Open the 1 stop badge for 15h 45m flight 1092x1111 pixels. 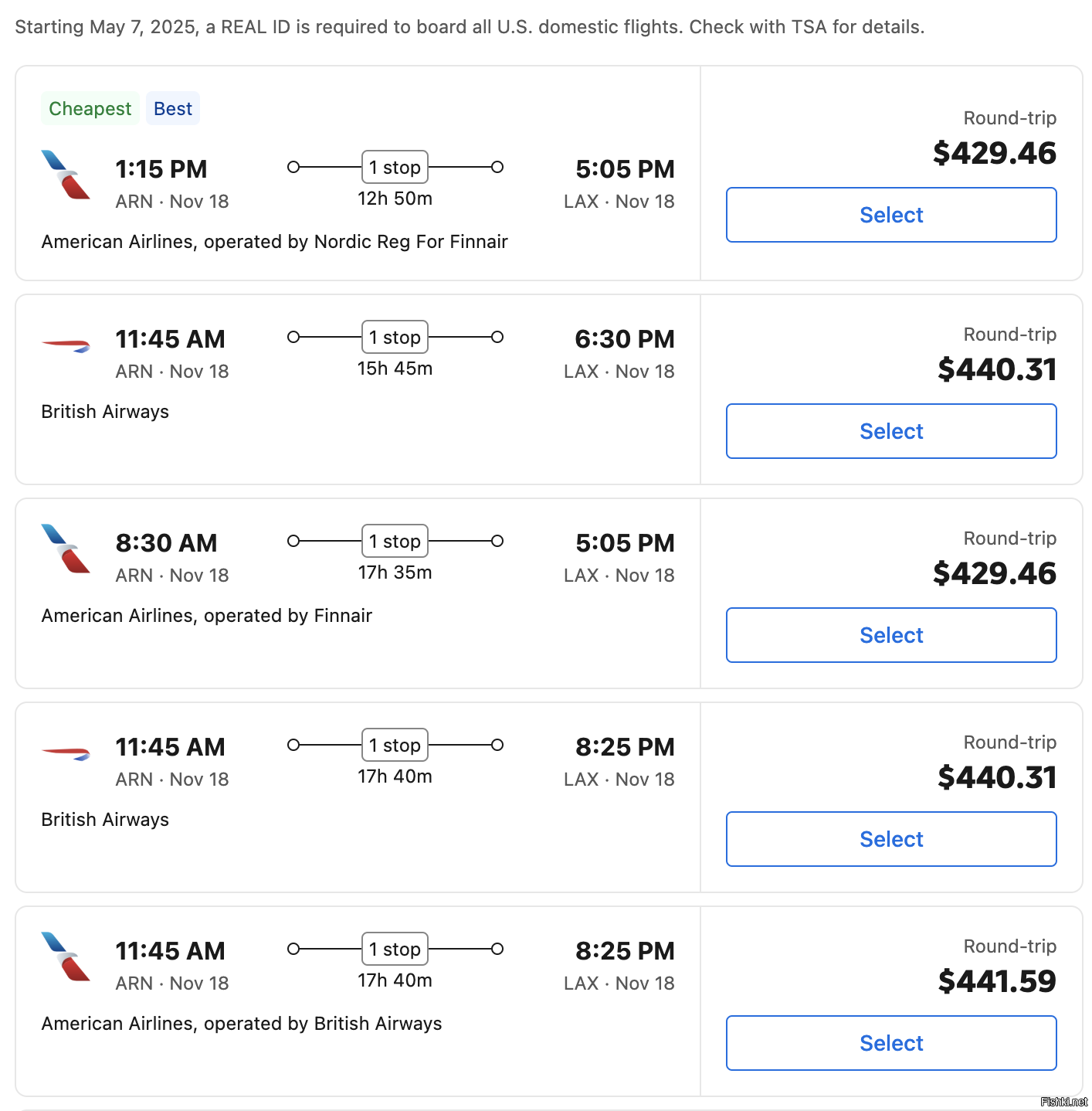click(395, 337)
